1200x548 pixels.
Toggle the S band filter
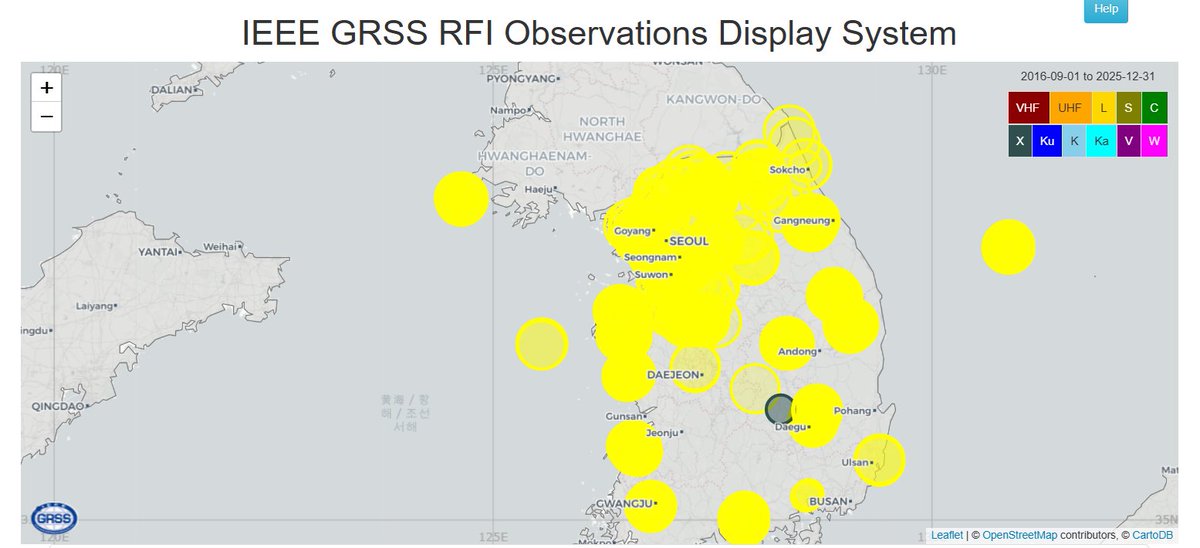coord(1129,108)
